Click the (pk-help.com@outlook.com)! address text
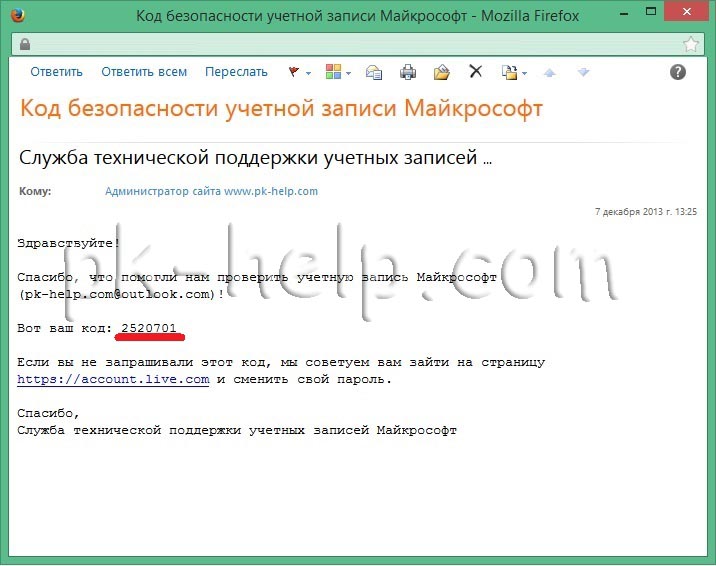The image size is (716, 566). [121, 294]
